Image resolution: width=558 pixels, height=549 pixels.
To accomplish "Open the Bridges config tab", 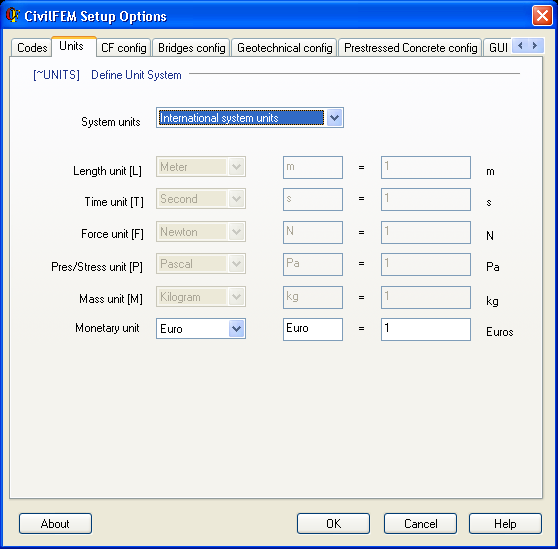I will pos(191,48).
